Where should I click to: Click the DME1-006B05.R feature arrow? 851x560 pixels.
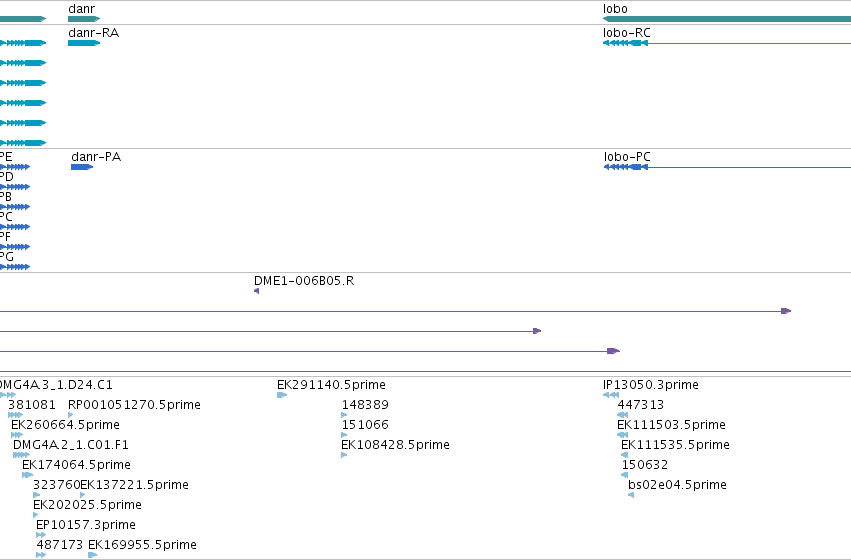[x=257, y=291]
